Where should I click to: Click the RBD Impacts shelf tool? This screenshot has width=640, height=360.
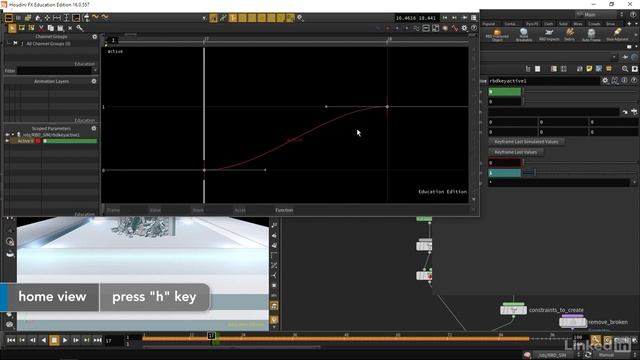(549, 35)
